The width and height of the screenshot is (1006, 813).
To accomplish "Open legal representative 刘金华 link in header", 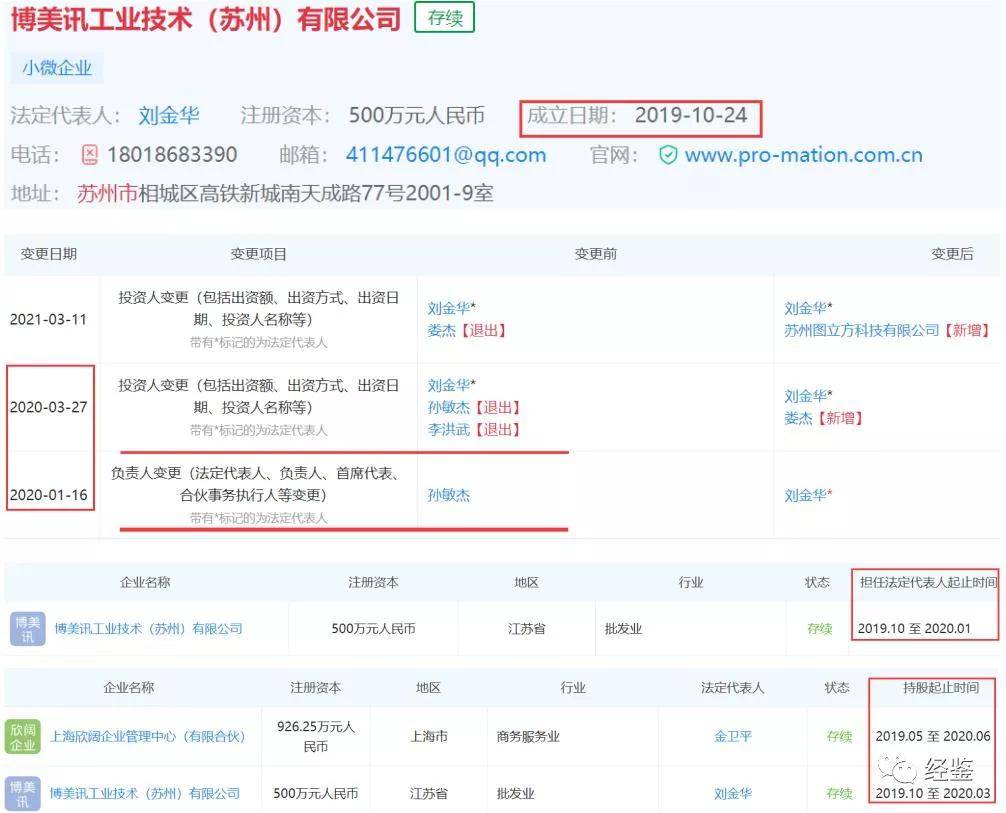I will [169, 116].
